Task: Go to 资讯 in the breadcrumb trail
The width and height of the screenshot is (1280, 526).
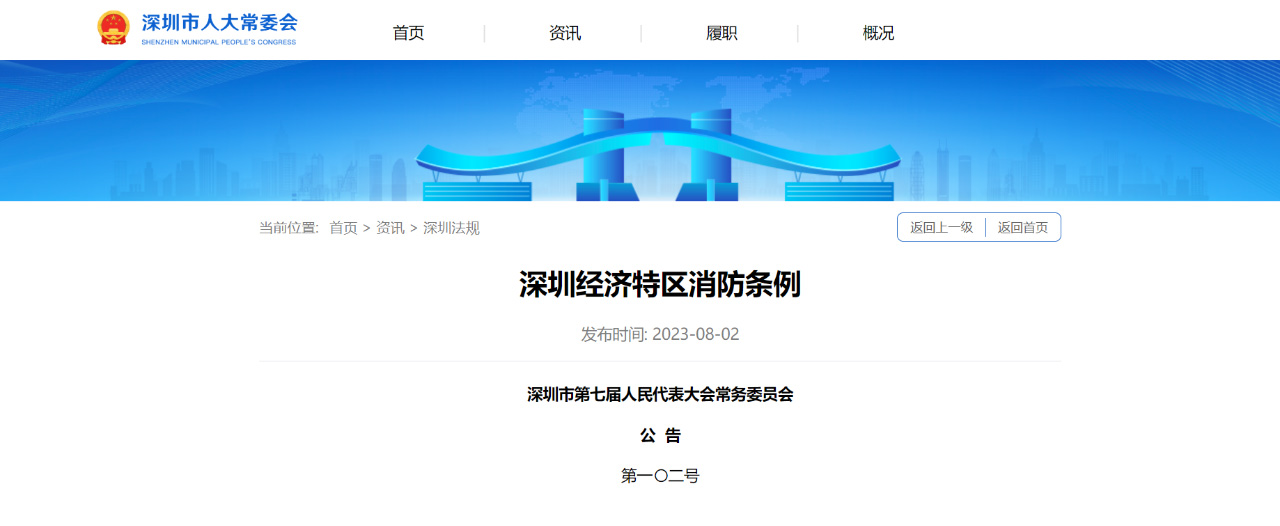Action: tap(390, 228)
